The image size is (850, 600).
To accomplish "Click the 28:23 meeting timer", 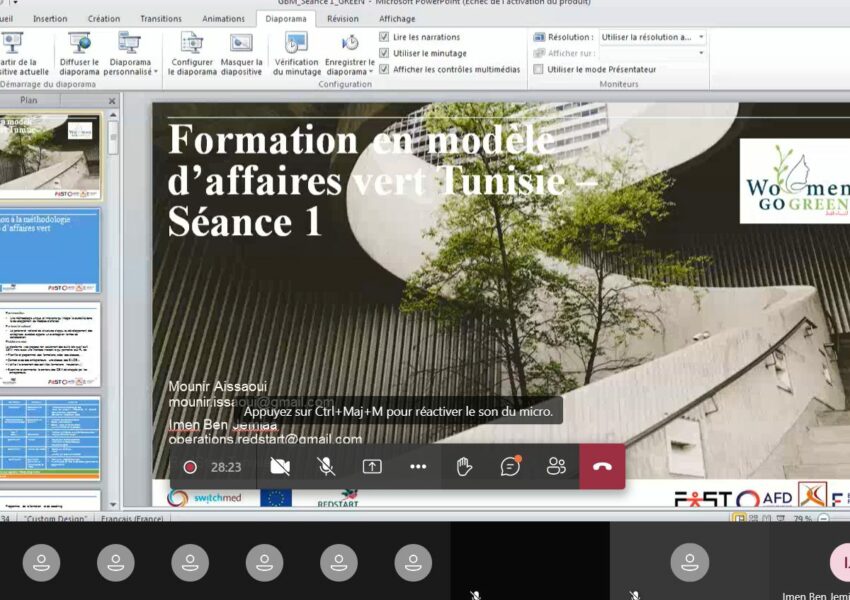I will [x=226, y=467].
